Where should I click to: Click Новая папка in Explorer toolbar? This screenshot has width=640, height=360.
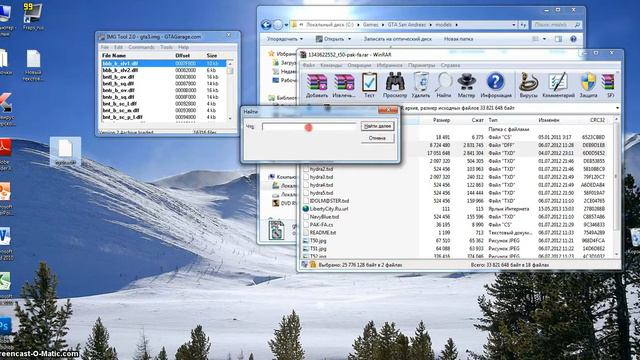pos(458,39)
